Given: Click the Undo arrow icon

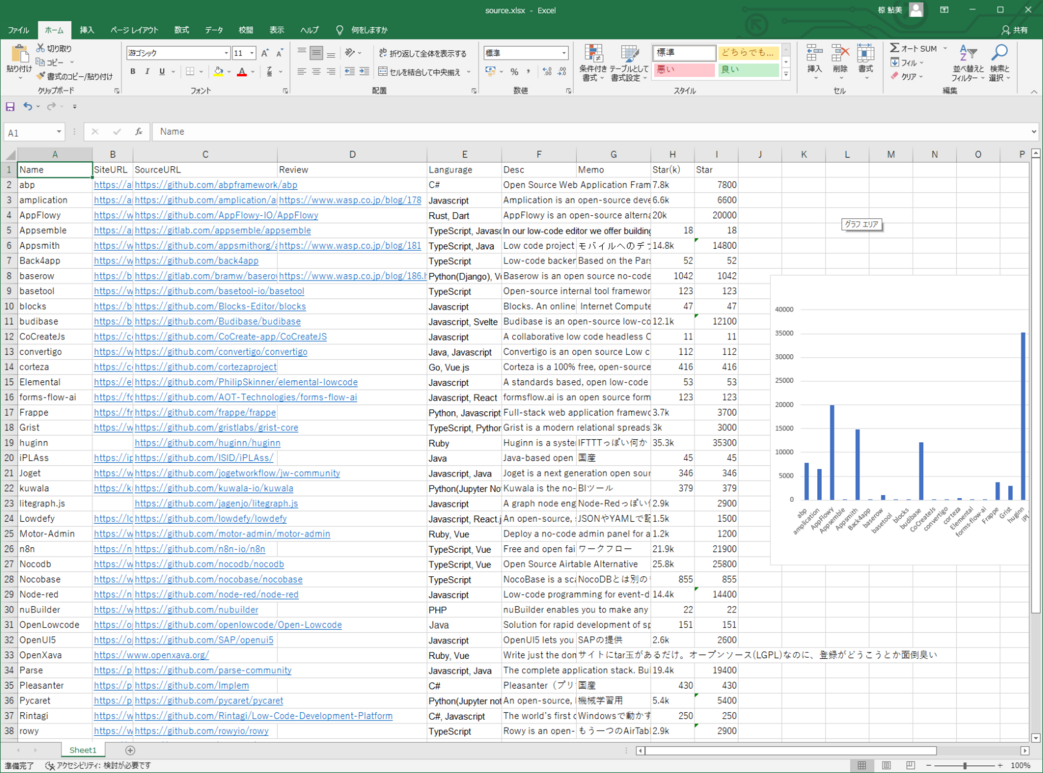Looking at the screenshot, I should (x=27, y=106).
